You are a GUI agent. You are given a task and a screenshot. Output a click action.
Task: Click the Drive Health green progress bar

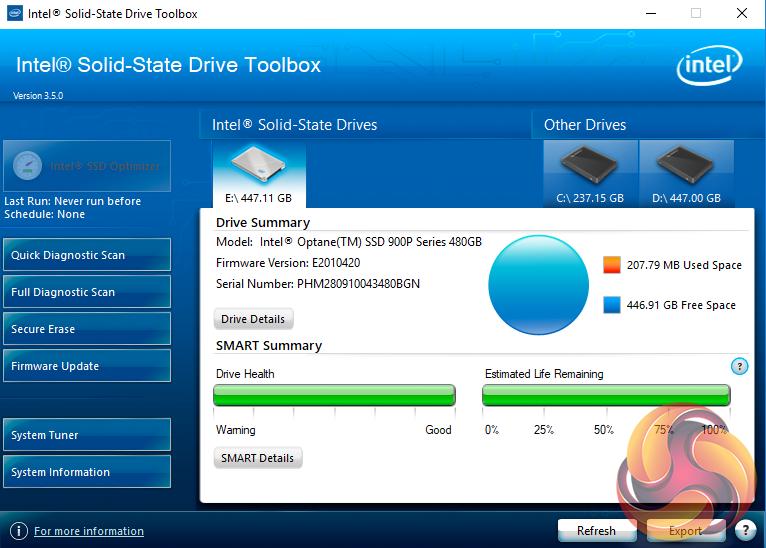(x=335, y=395)
